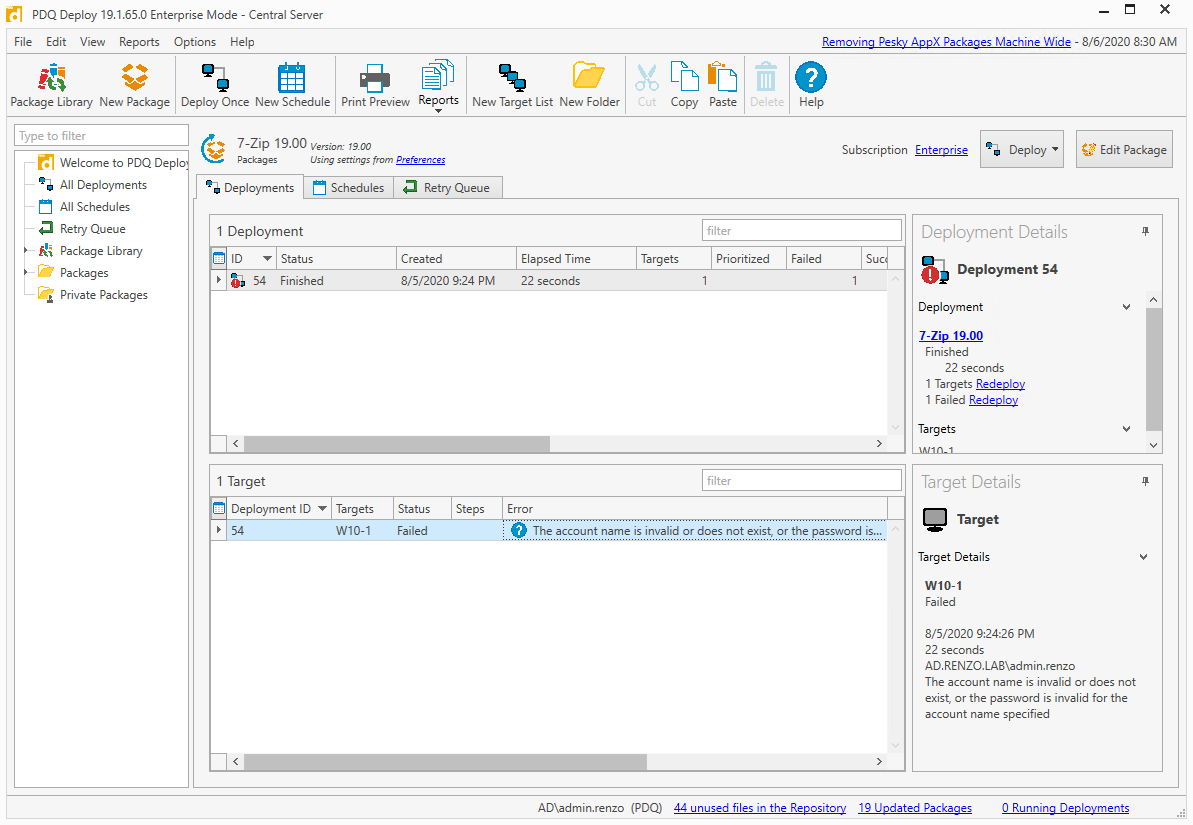The height and width of the screenshot is (825, 1193).
Task: Expand the Package Library tree node
Action: pos(25,250)
